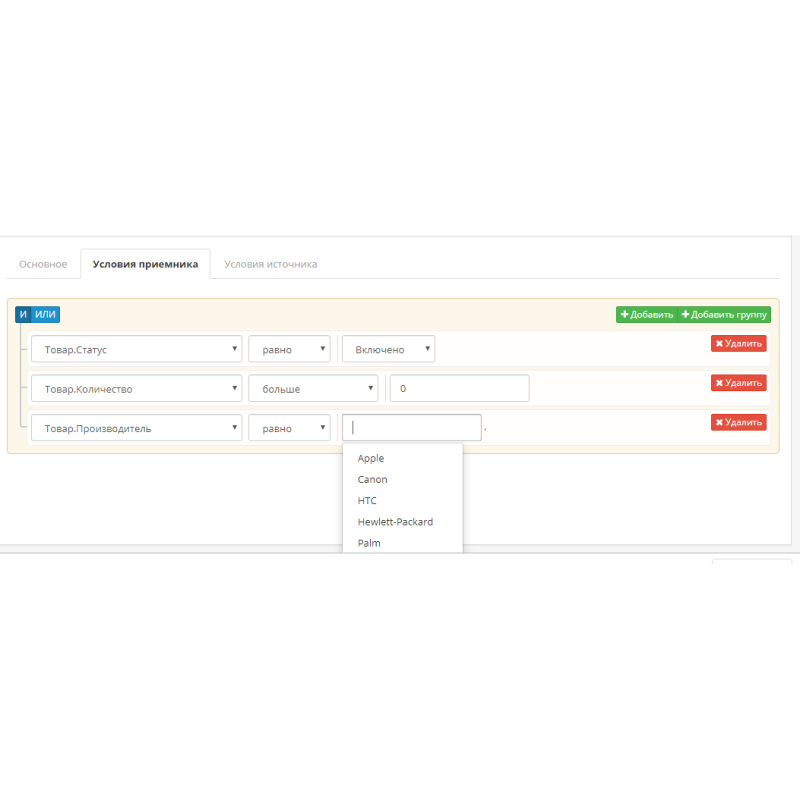Select Hewlett-Packard from the suggestion list
Viewport: 800px width, 800px height.
(394, 521)
